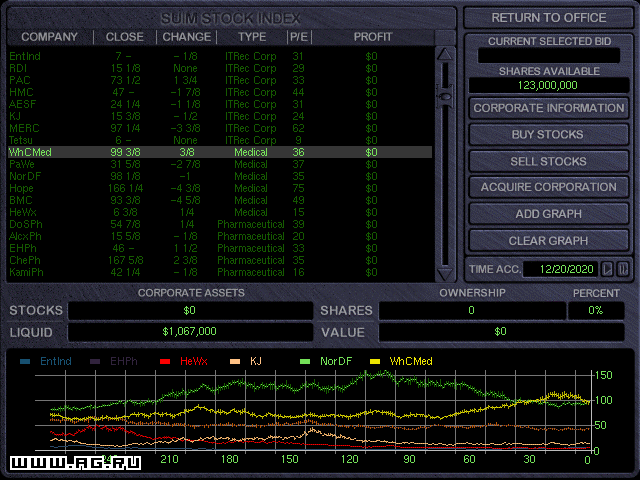This screenshot has width=640, height=480.
Task: Click the time acceleration play button
Action: (607, 268)
